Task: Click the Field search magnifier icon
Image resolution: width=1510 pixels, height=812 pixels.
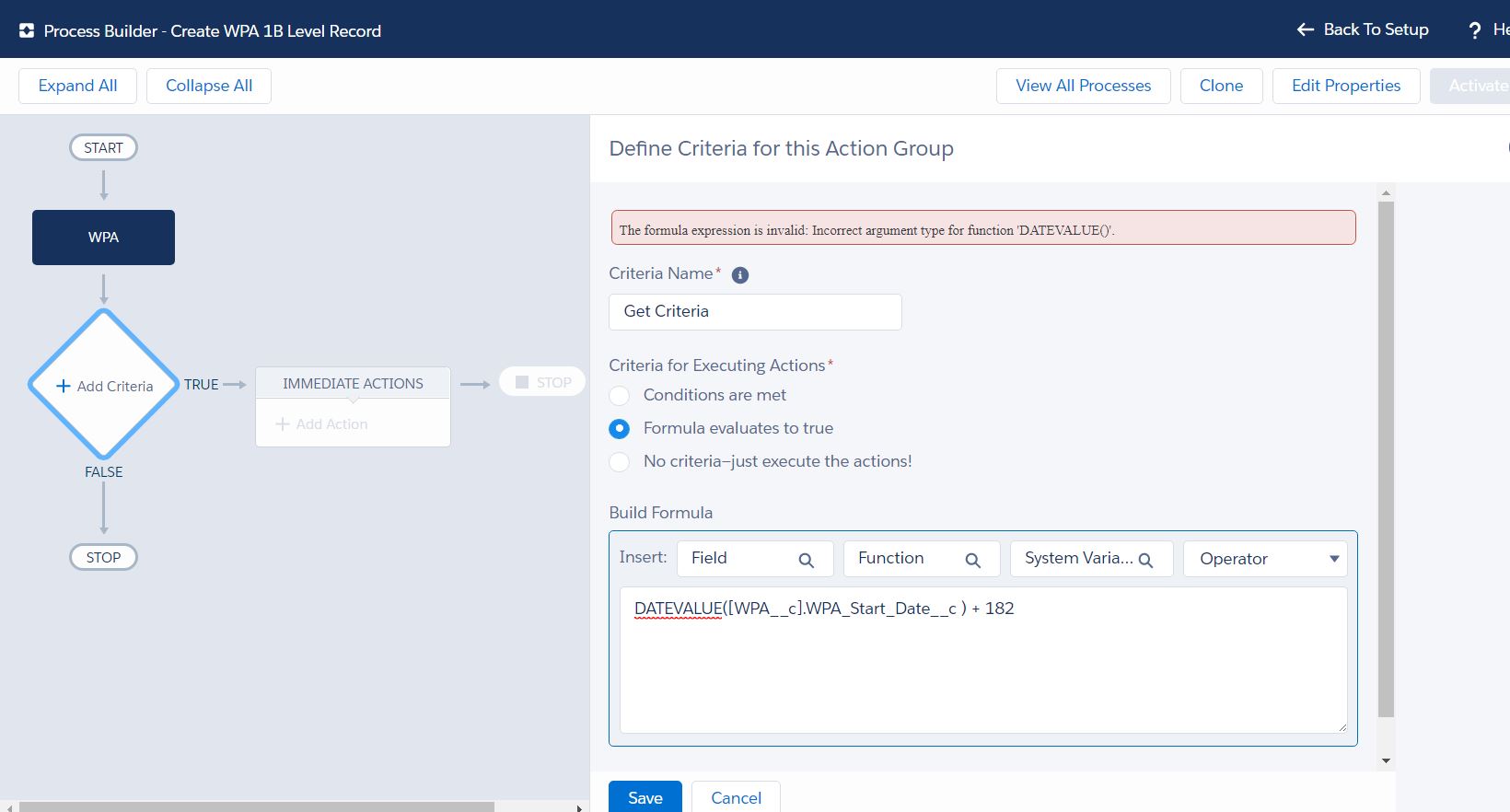Action: (x=806, y=560)
